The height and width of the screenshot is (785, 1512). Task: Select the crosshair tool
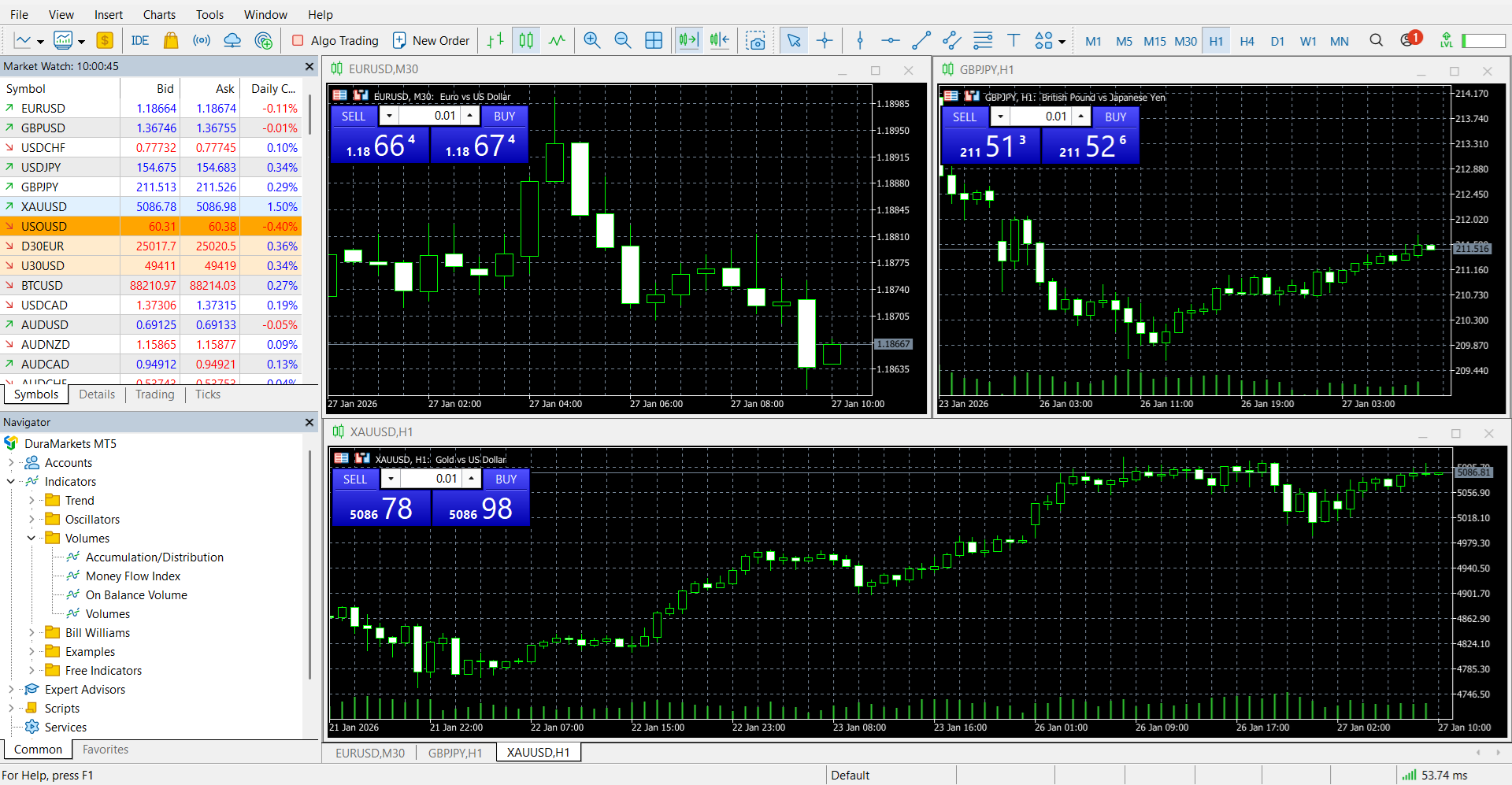click(825, 40)
